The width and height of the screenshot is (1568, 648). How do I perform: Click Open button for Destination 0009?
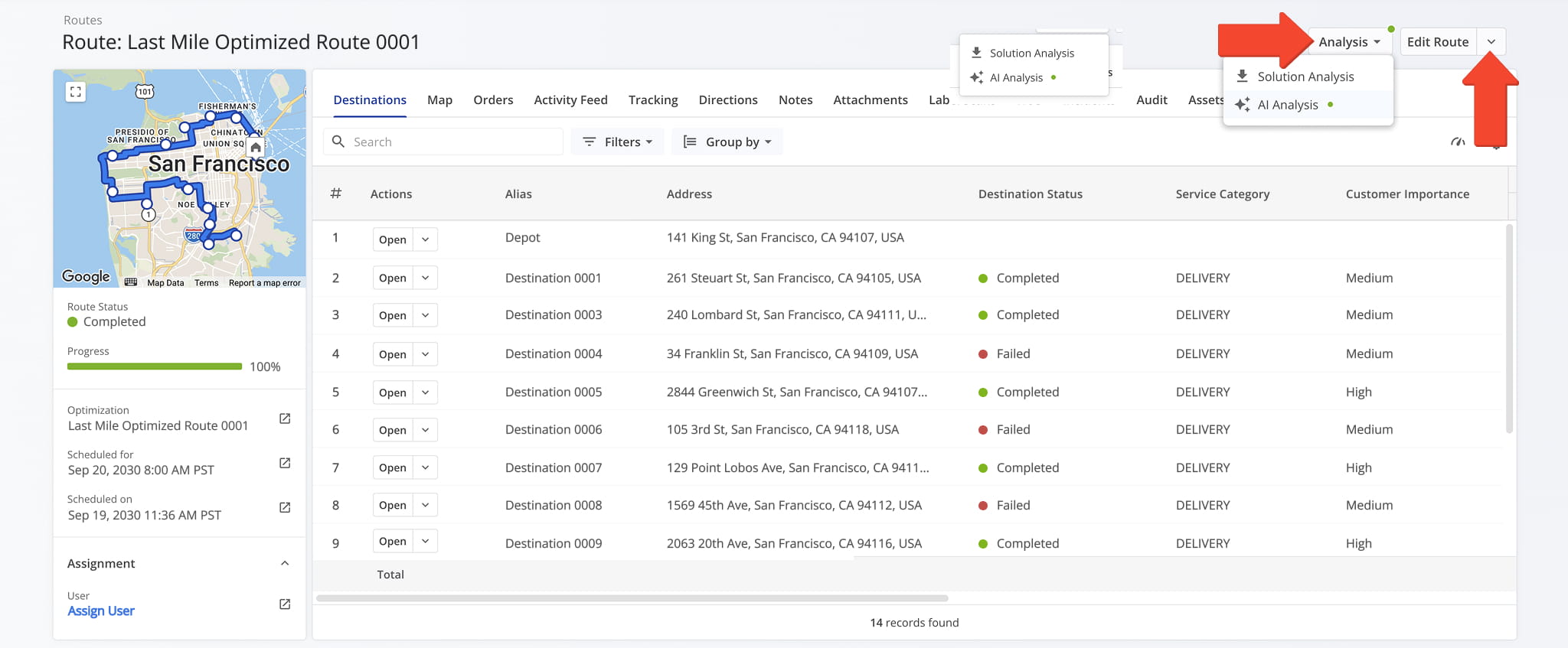click(x=393, y=541)
